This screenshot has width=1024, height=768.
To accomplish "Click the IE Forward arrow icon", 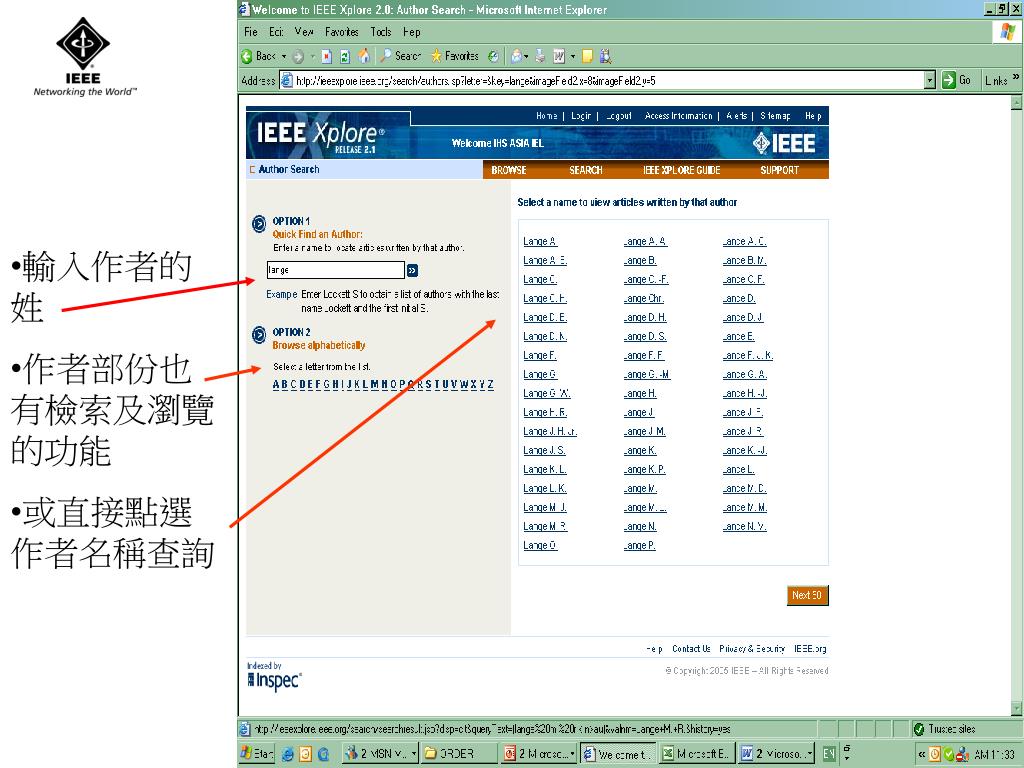I will click(x=298, y=57).
